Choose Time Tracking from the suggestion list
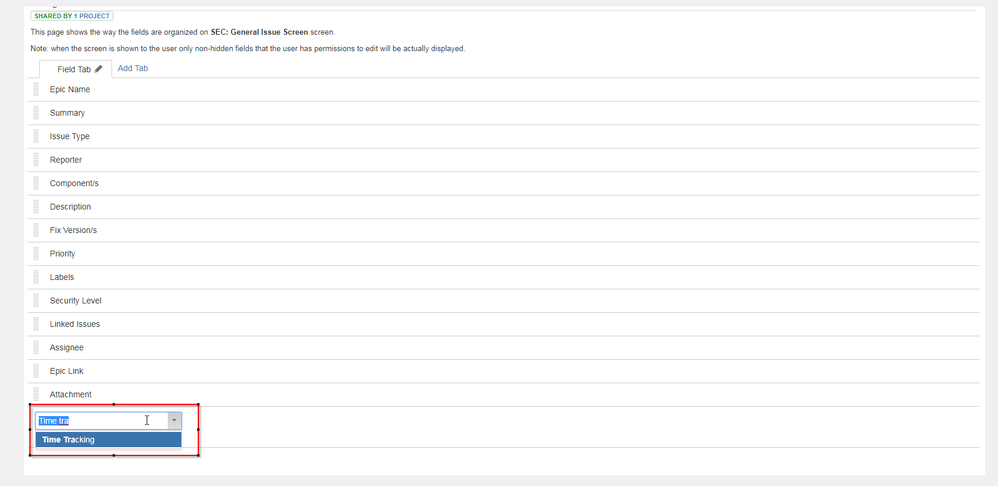Screen dimensions: 998x486 [x=108, y=440]
